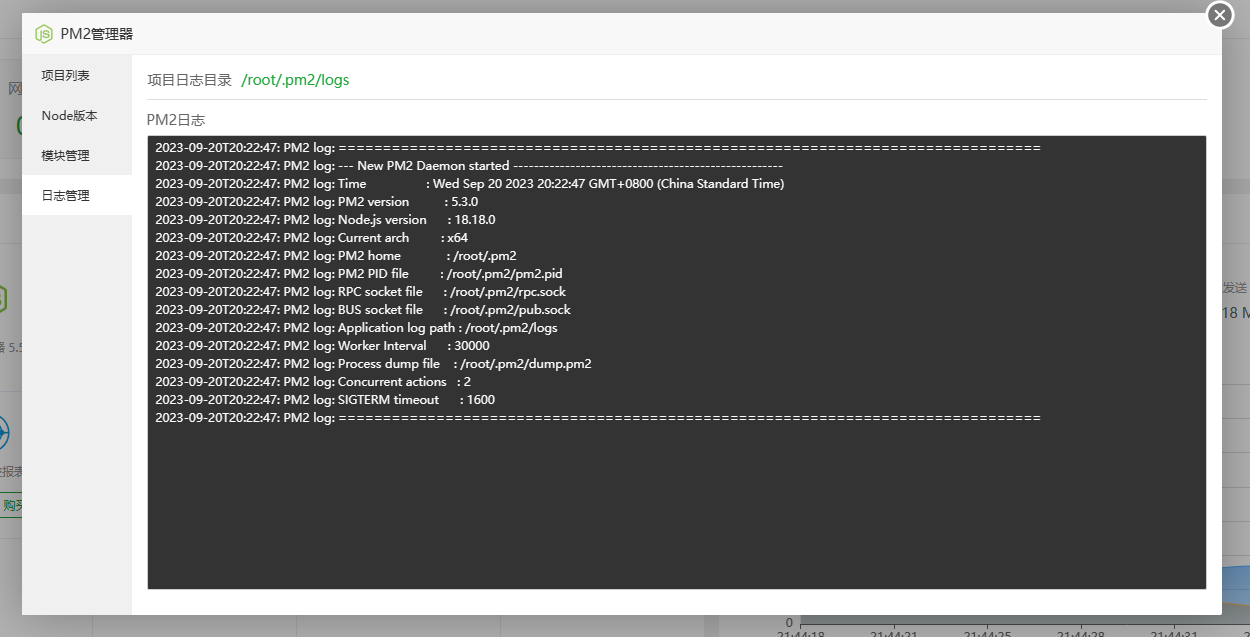Open the 项目列表 tab
The image size is (1250, 637).
[77, 75]
